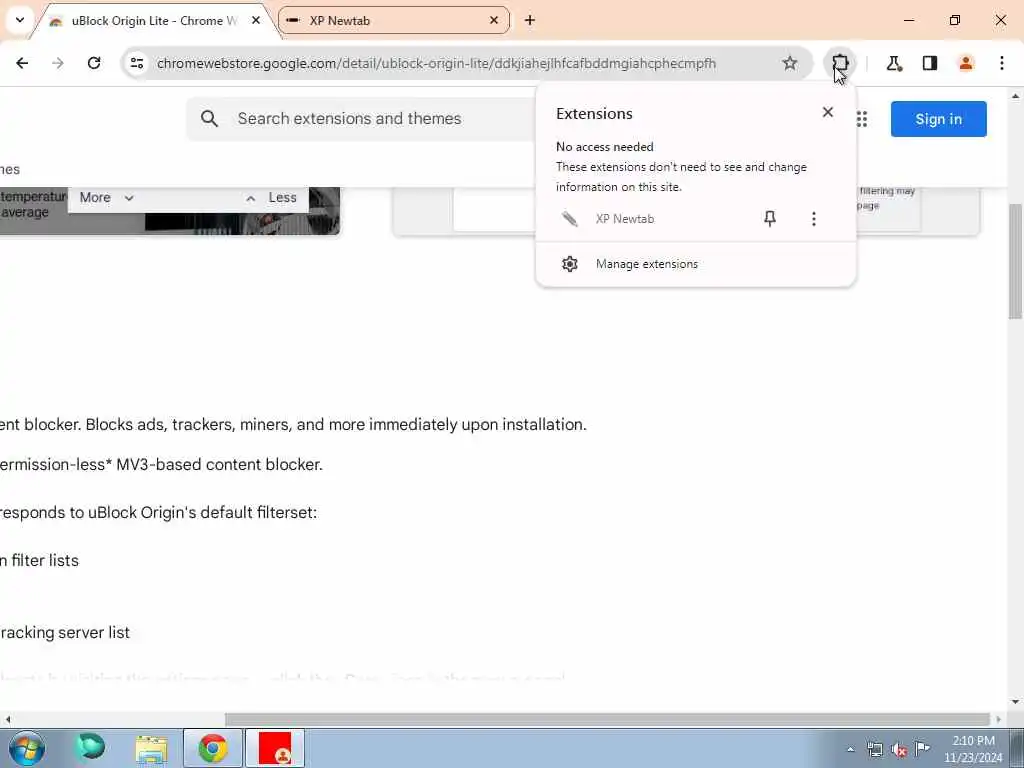Open the Chrome side panel
The image size is (1024, 768).
(929, 63)
